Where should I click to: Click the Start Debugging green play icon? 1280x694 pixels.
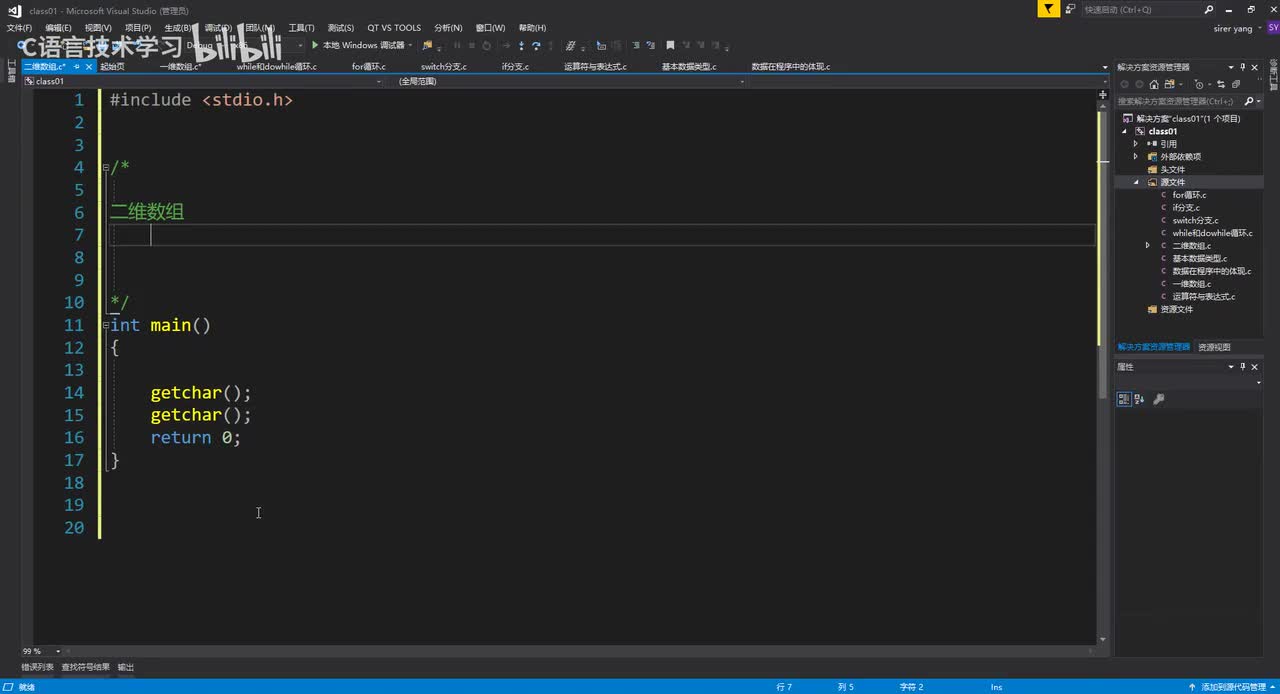pyautogui.click(x=314, y=45)
